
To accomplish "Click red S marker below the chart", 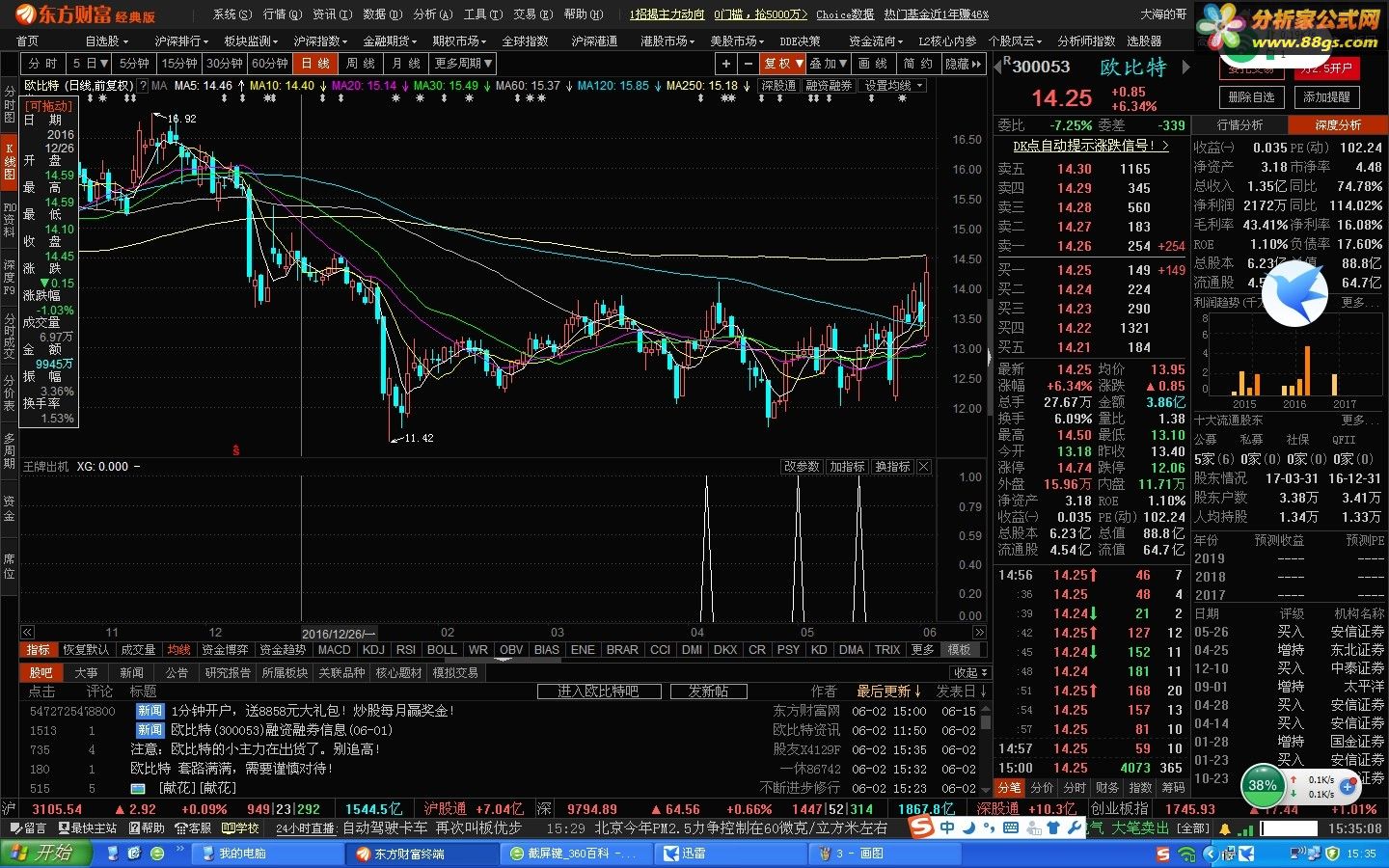I will [236, 450].
